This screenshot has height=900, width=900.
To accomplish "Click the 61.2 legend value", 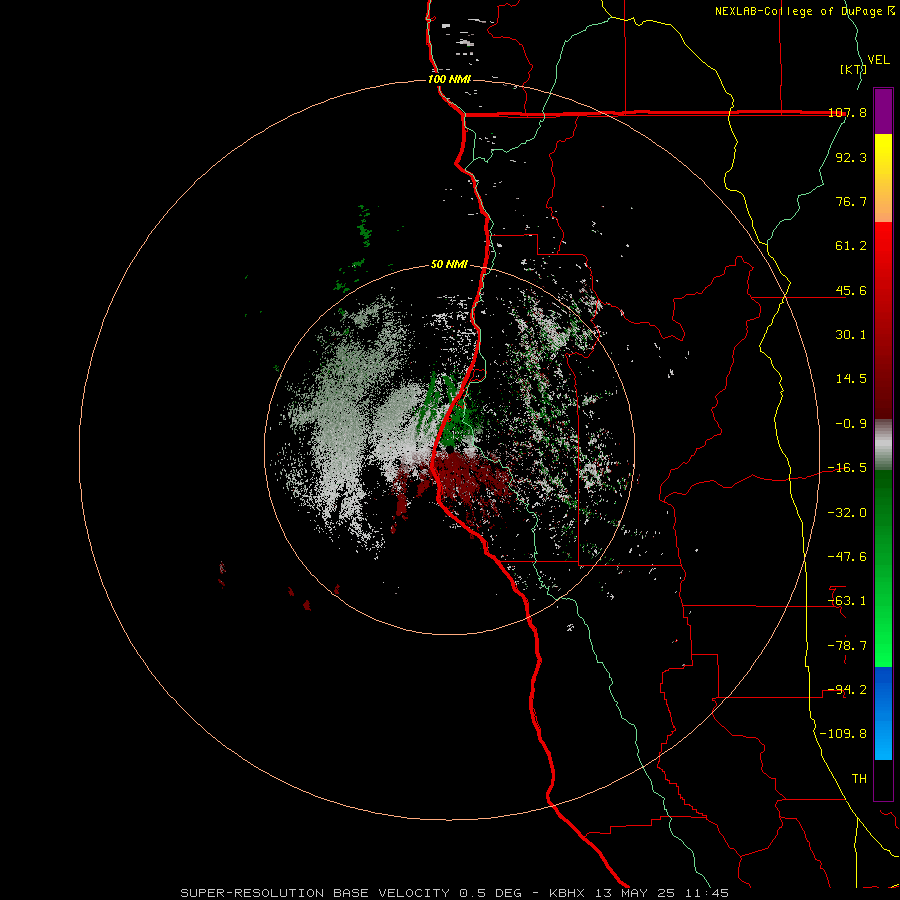I will (x=851, y=246).
